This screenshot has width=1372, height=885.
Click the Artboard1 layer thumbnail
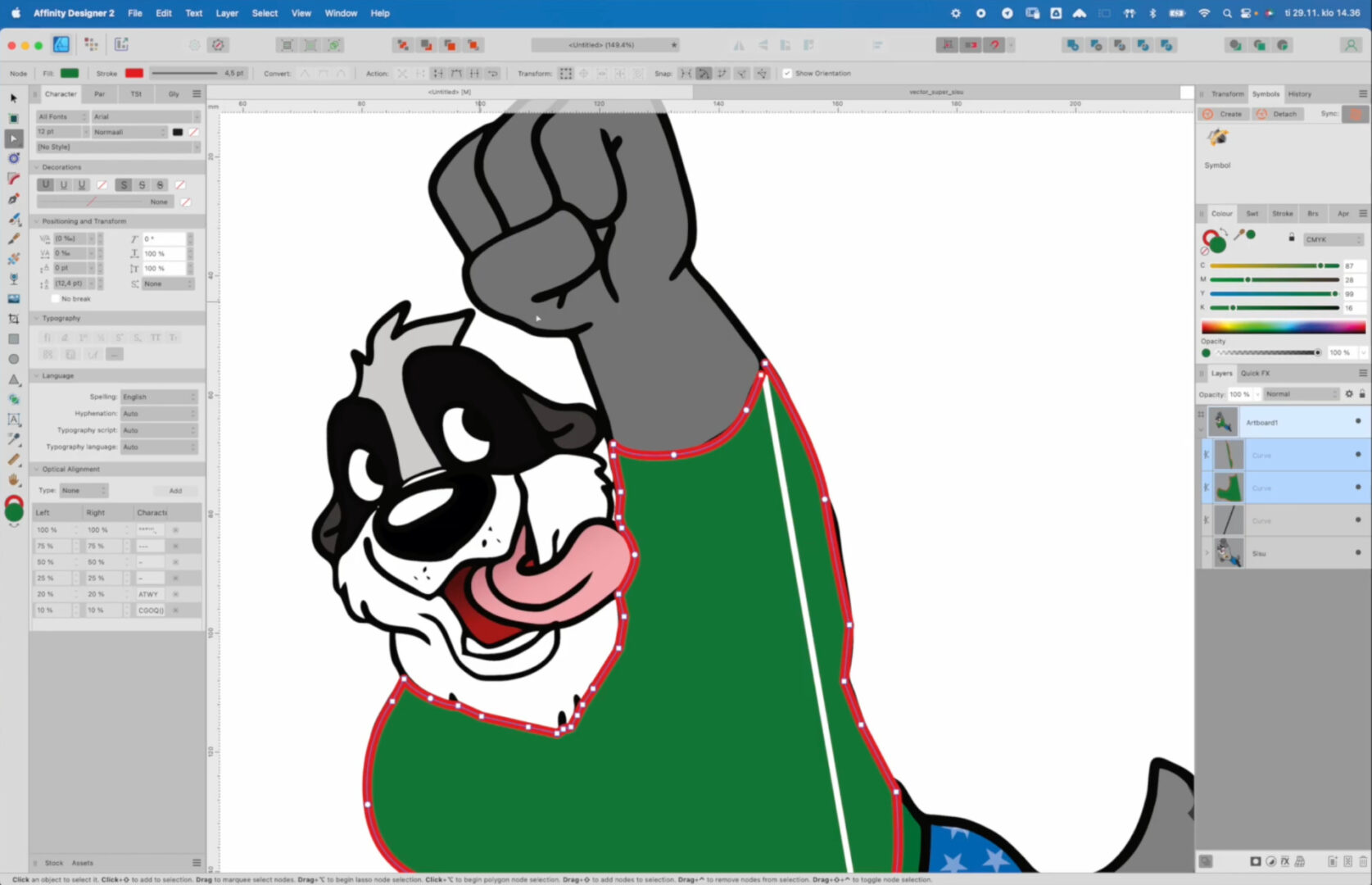pos(1224,420)
